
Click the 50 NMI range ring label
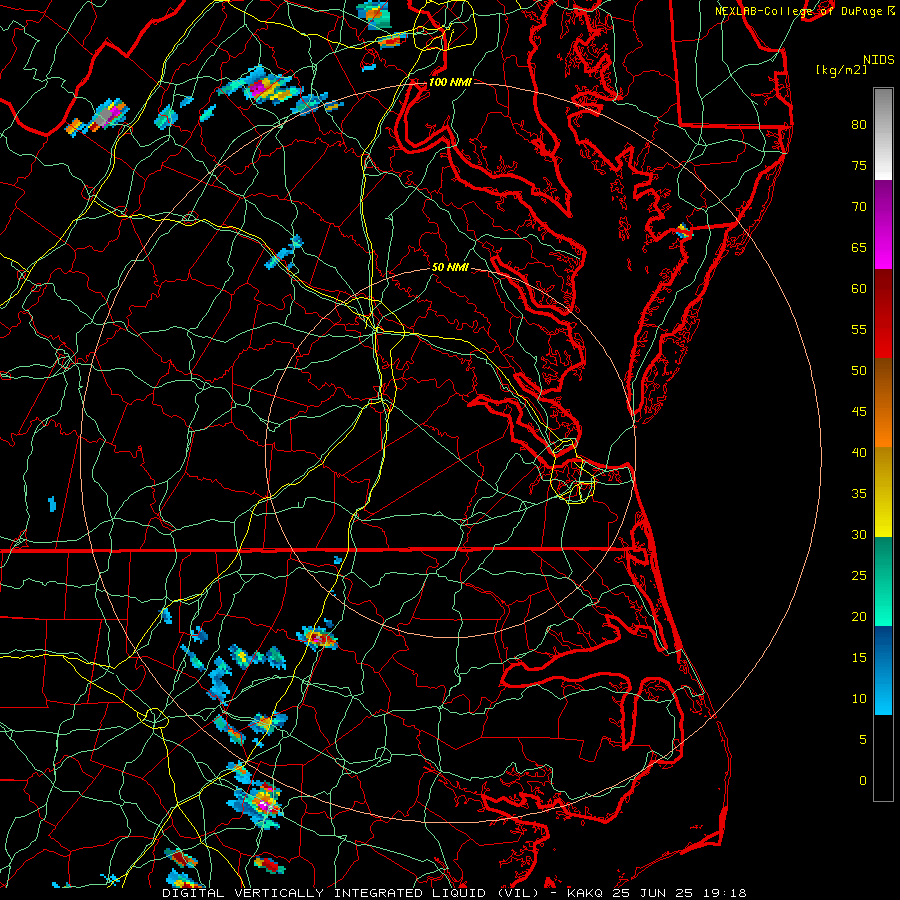coord(450,267)
